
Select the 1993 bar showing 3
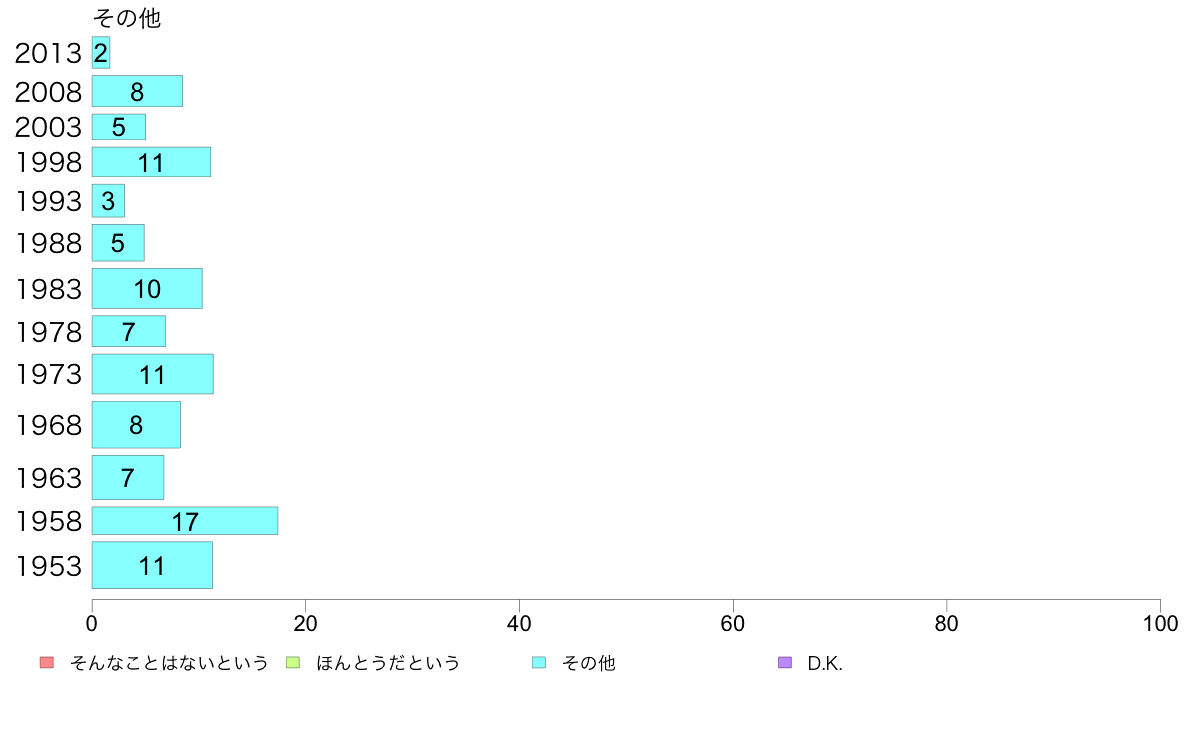[x=108, y=201]
